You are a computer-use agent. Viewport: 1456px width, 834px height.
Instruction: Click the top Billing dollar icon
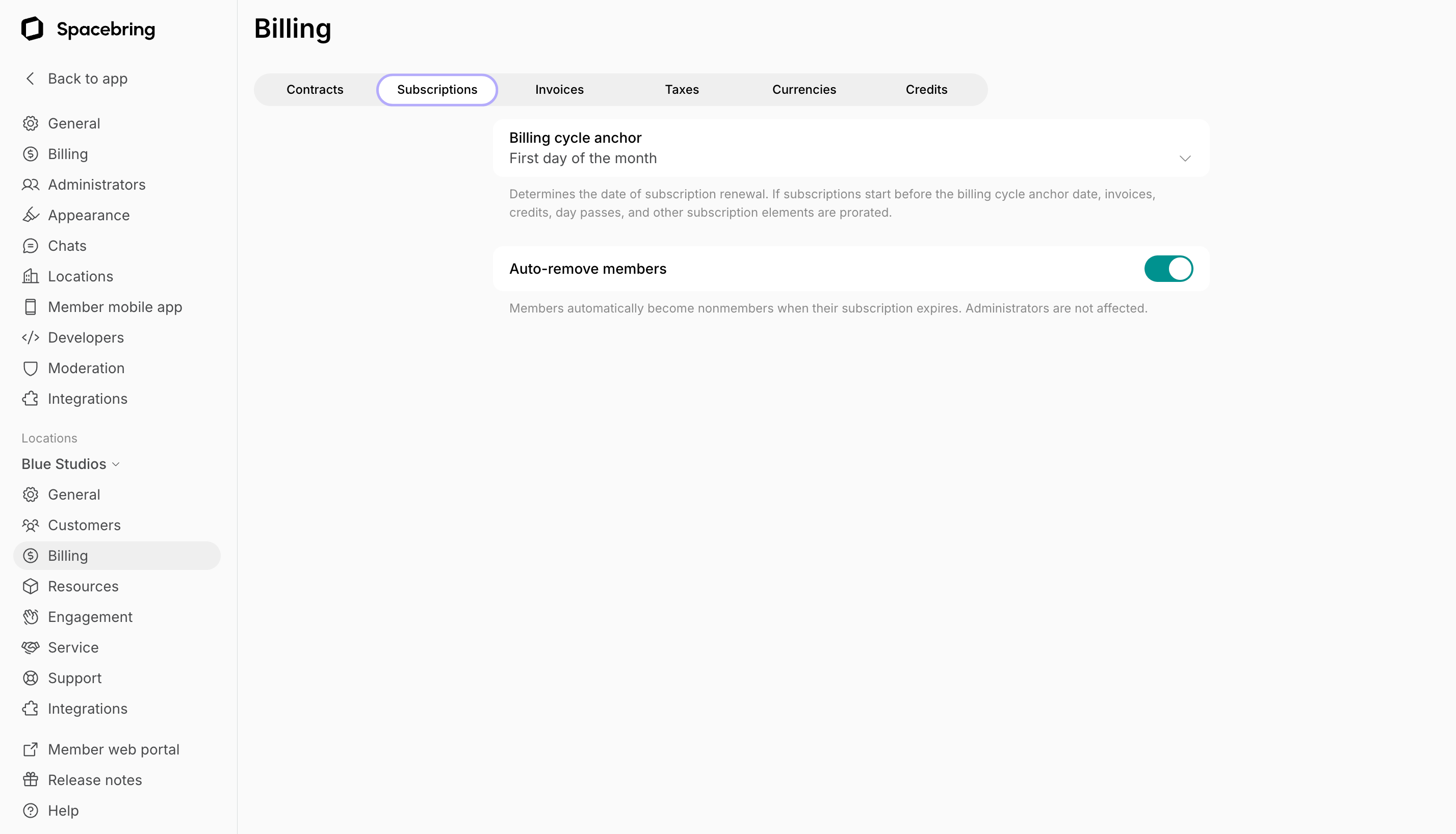click(31, 154)
